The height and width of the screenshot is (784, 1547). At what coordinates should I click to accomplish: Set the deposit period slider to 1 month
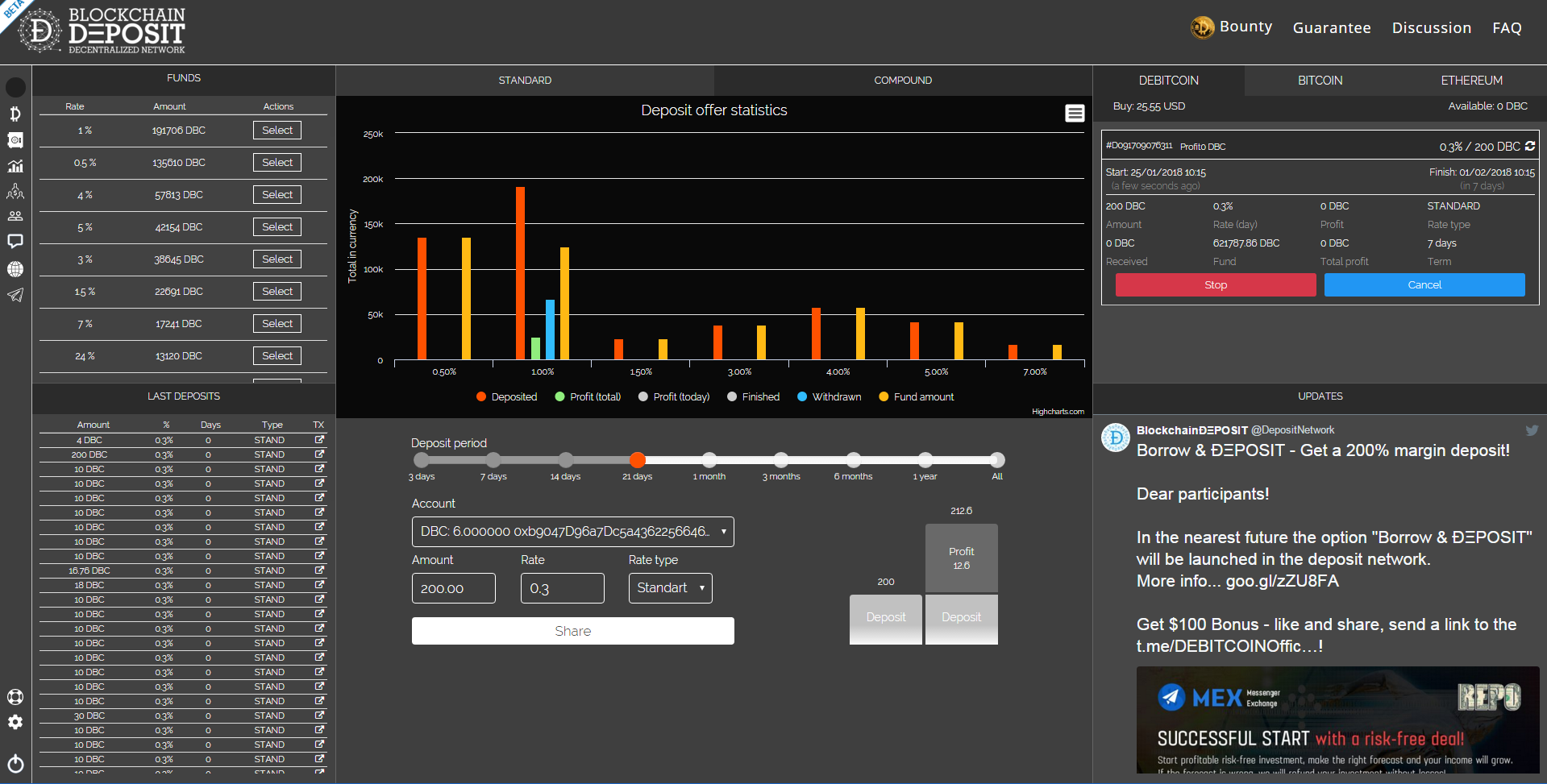[709, 460]
